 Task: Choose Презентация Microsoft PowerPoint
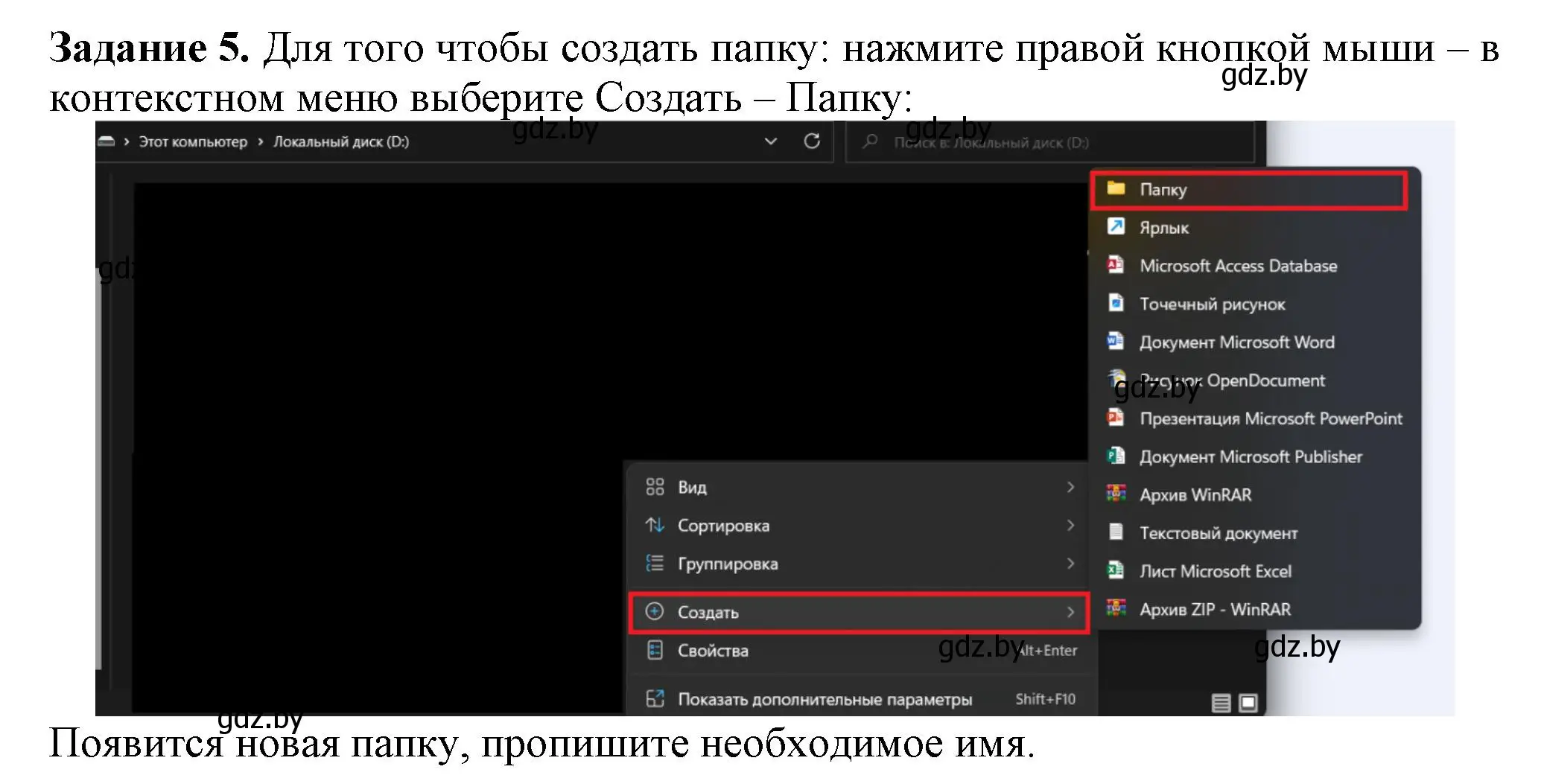(x=1248, y=418)
